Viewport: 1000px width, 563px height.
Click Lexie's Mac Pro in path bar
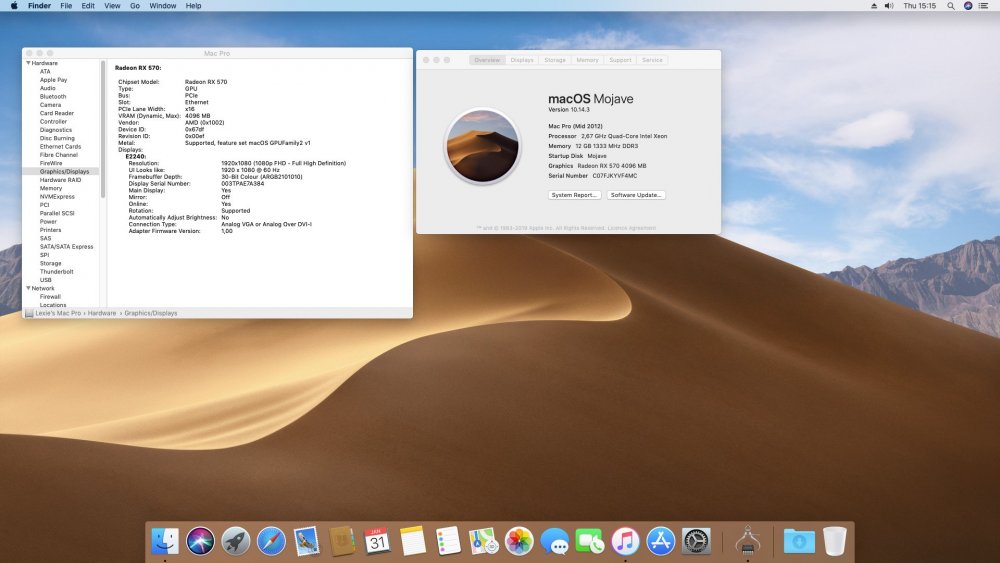point(58,313)
